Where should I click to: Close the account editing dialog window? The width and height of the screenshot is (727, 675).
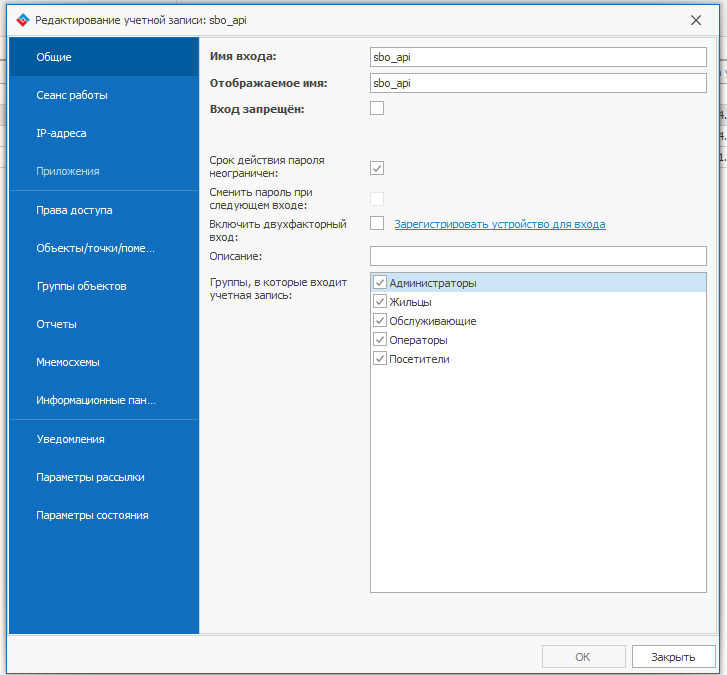point(695,19)
